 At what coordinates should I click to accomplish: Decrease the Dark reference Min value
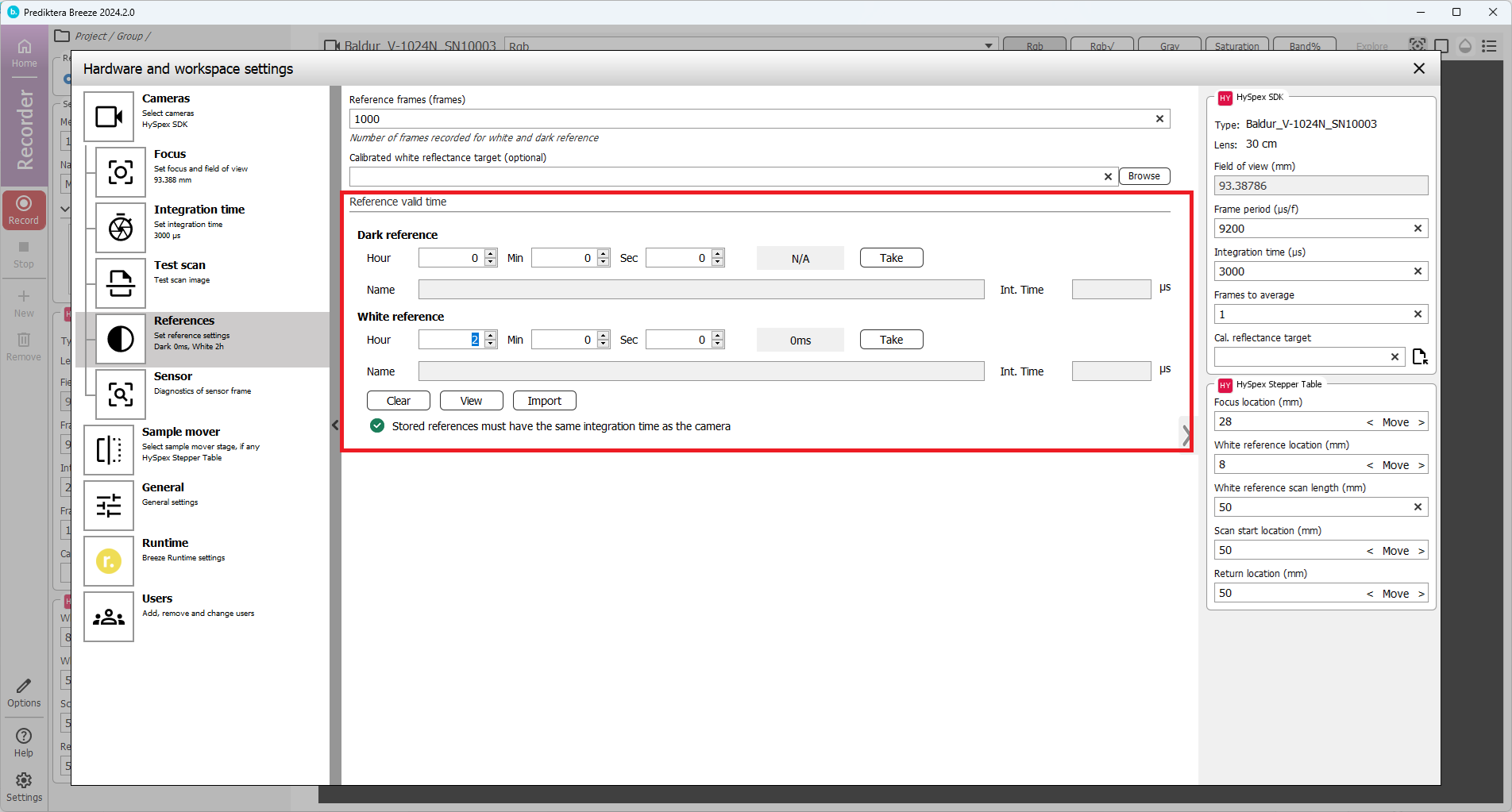tap(604, 262)
